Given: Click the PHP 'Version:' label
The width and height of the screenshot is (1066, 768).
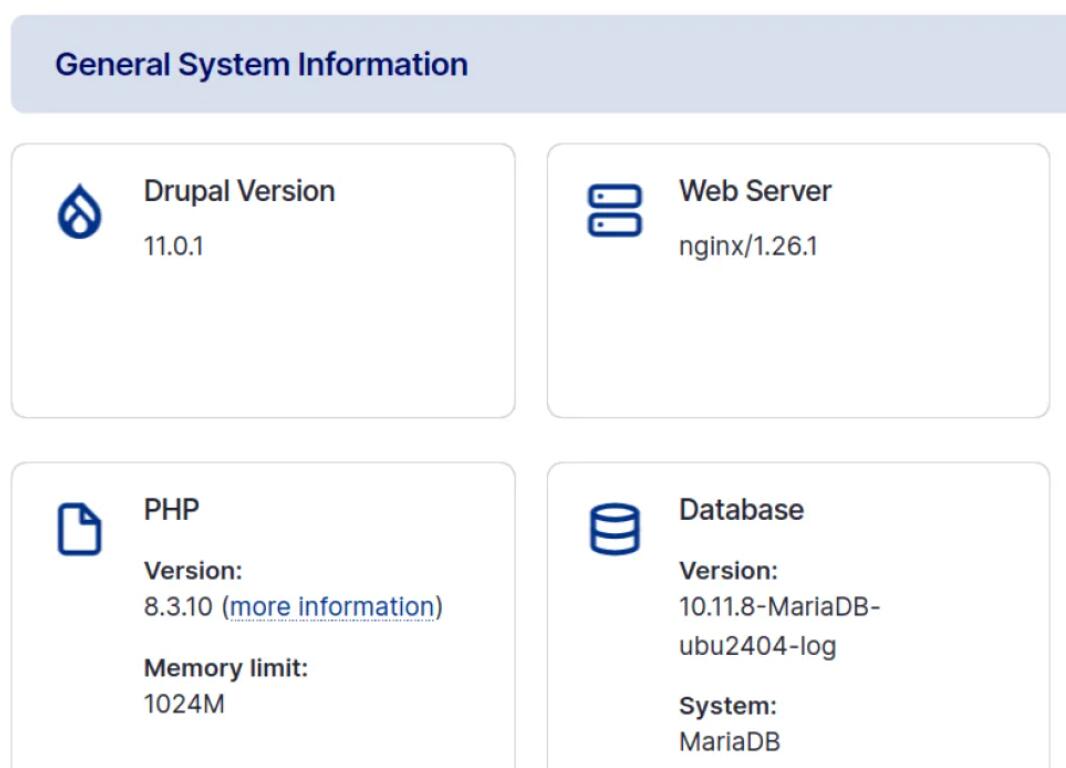Looking at the screenshot, I should pyautogui.click(x=193, y=571).
